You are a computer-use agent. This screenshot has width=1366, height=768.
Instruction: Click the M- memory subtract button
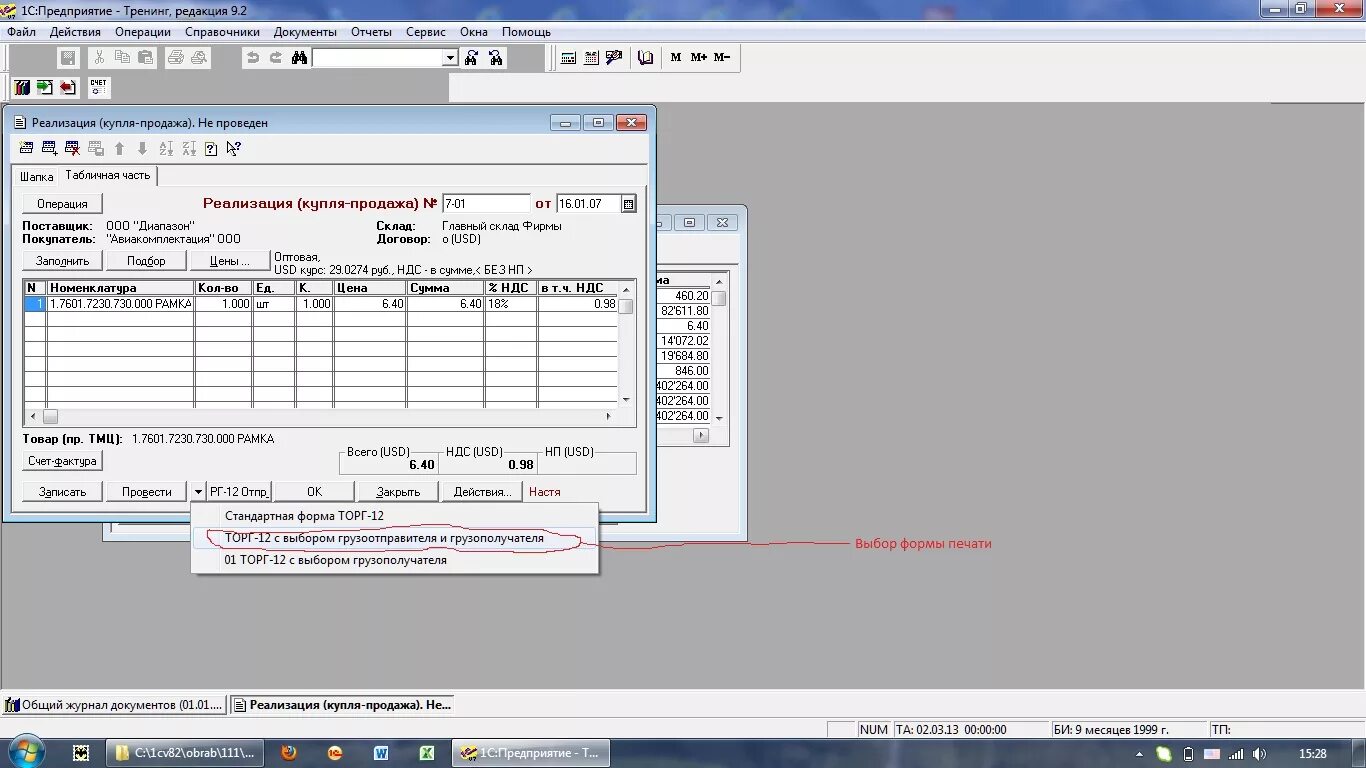722,58
